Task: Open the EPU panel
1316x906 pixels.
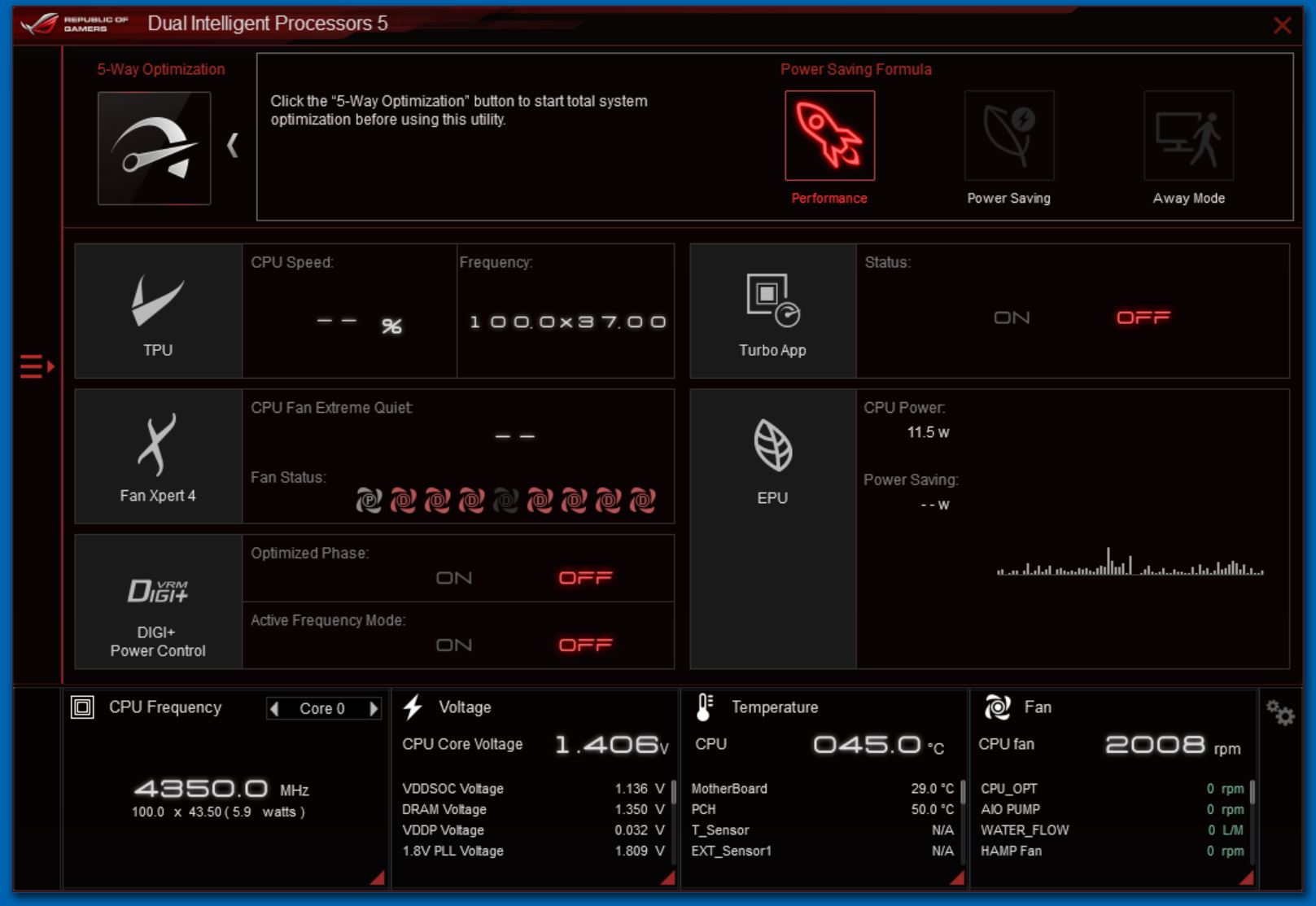Action: pos(772,460)
